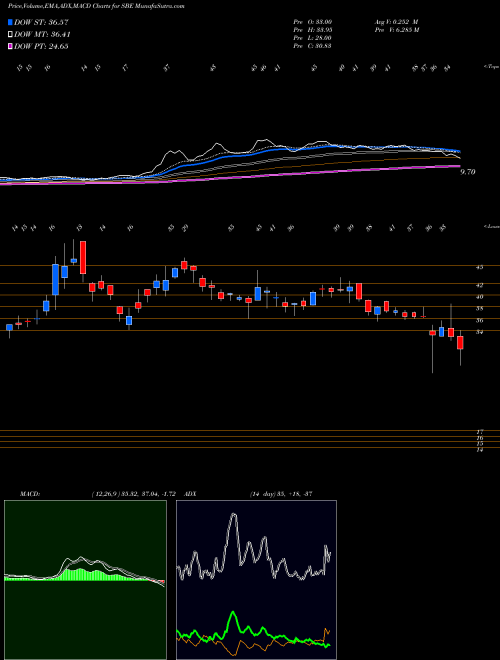
Task: Click the 45 price level label
Action: pos(480,267)
